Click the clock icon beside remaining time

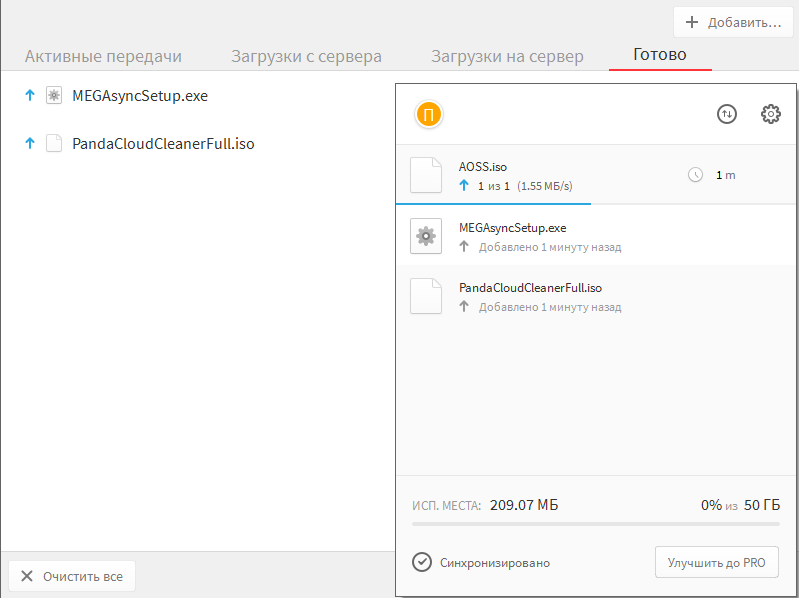coord(696,175)
